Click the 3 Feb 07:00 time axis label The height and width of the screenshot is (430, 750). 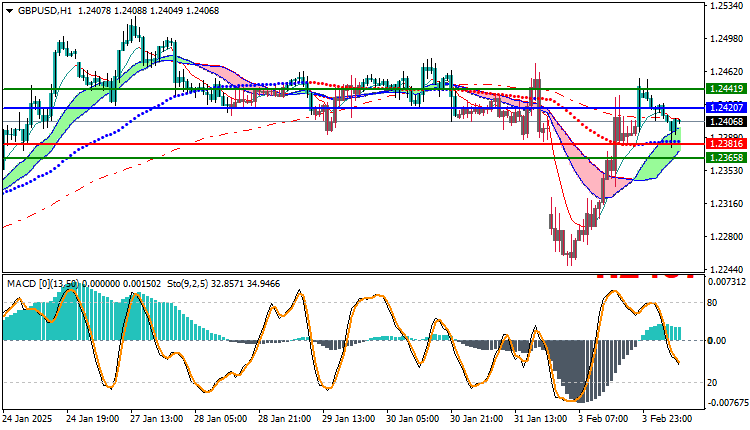tap(604, 419)
